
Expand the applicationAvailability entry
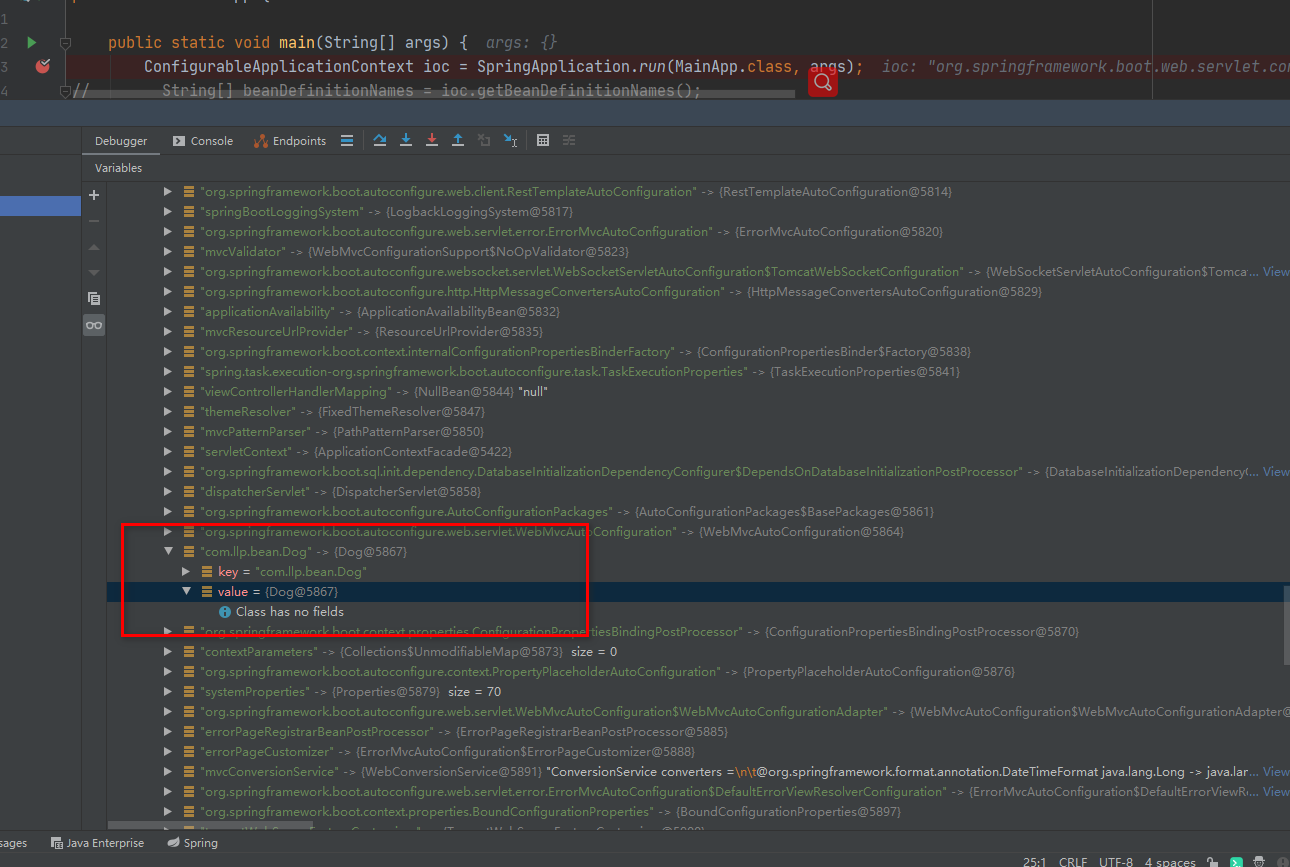[x=168, y=311]
